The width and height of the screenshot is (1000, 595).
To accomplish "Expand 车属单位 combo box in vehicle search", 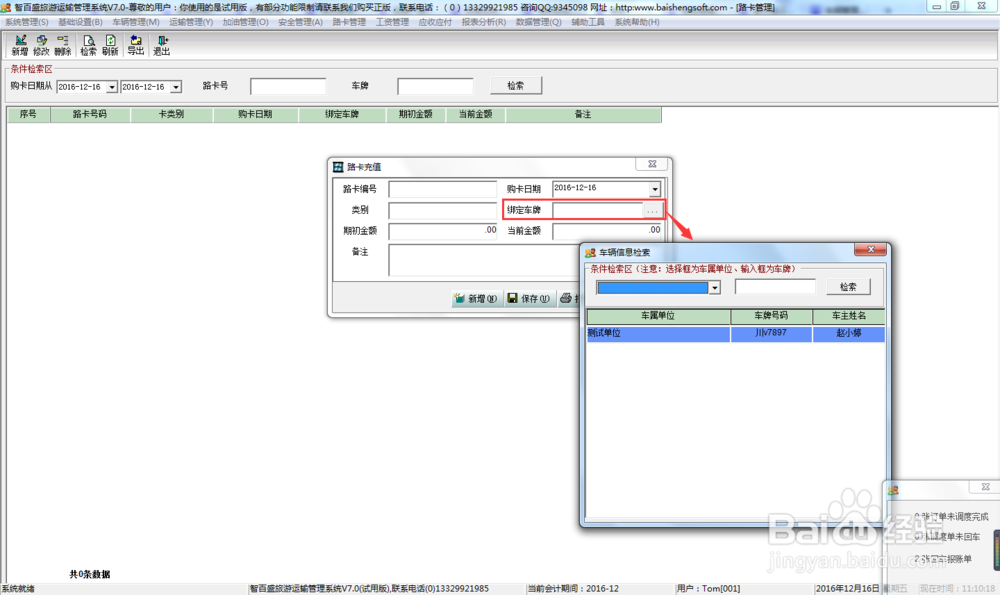I will coord(714,288).
